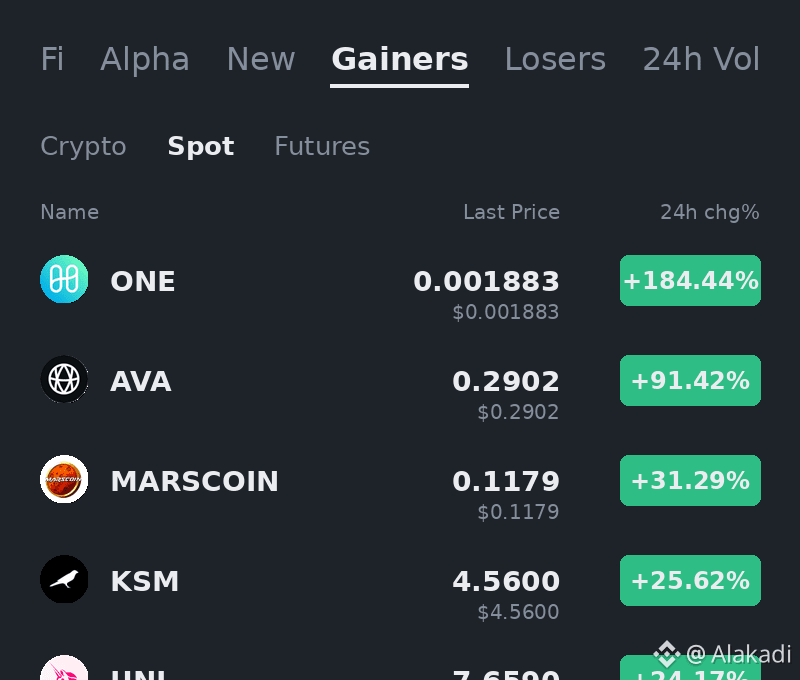Click the Binance logo beside Alakadi

click(x=667, y=653)
